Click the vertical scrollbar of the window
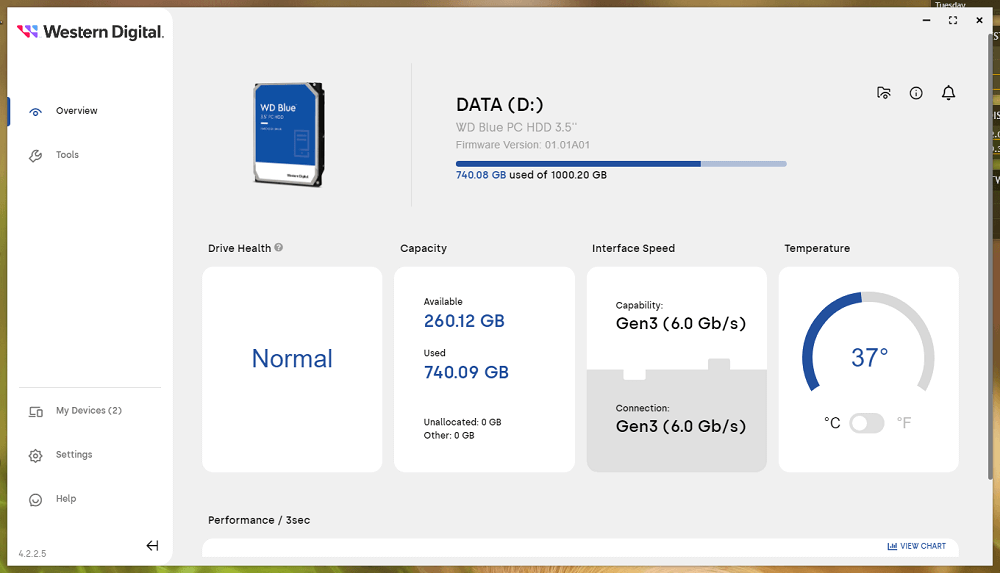This screenshot has width=1000, height=573. pos(990,255)
